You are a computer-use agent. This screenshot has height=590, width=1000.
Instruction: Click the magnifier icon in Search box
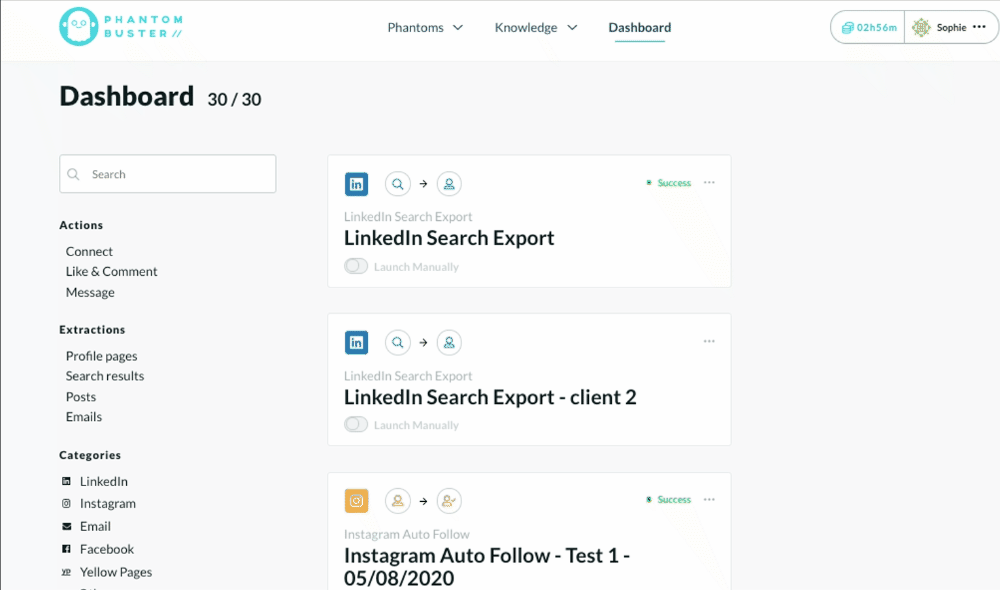click(x=73, y=174)
